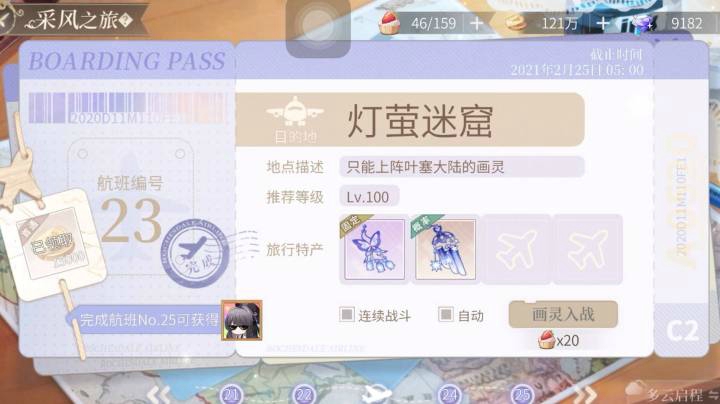The width and height of the screenshot is (720, 404).
Task: Select flight number 21 on the route
Action: (231, 394)
